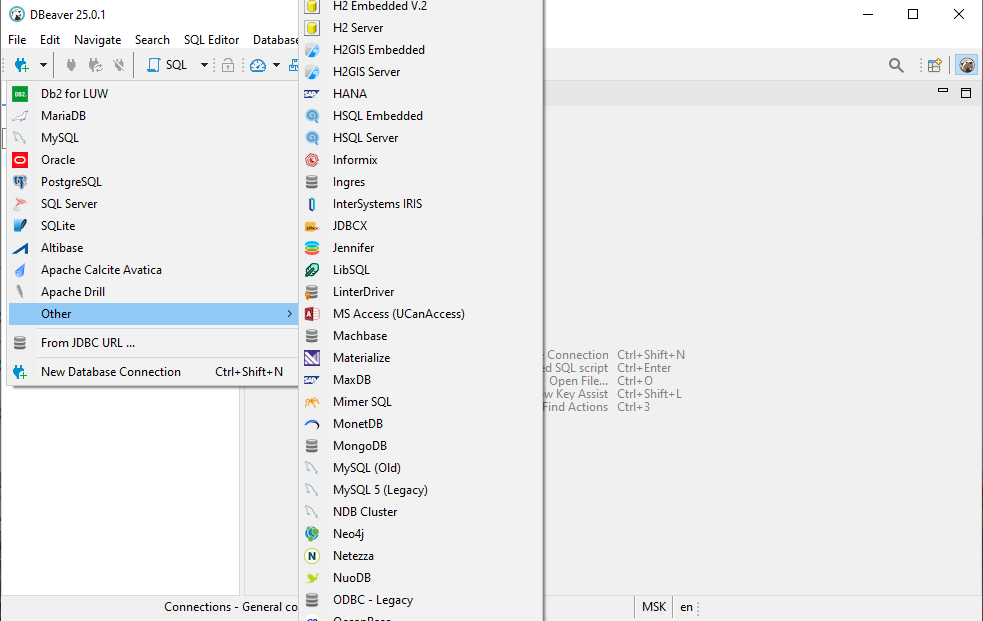983x621 pixels.
Task: Click the New Connection plug icon
Action: (21, 65)
